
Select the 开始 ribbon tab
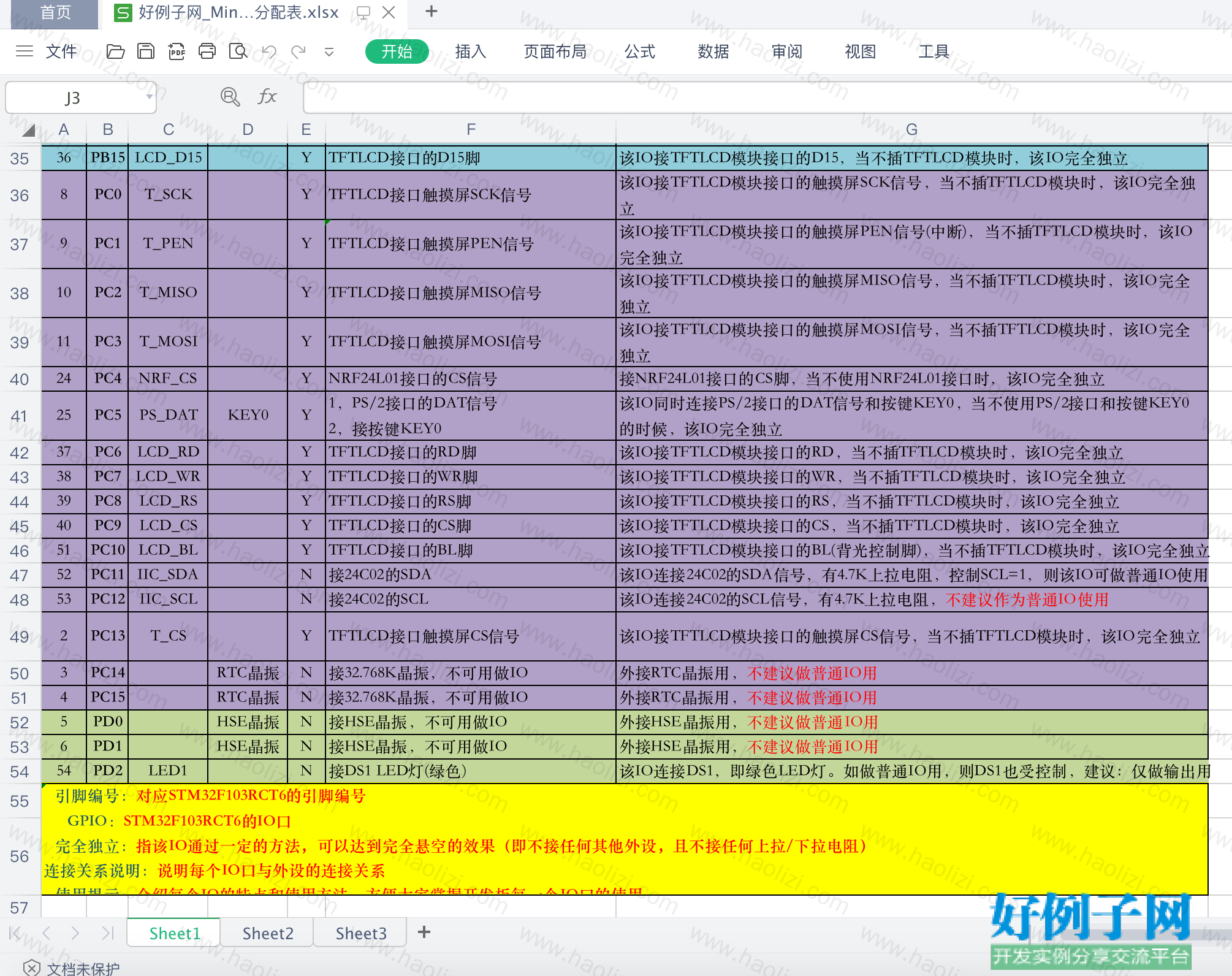click(x=397, y=51)
